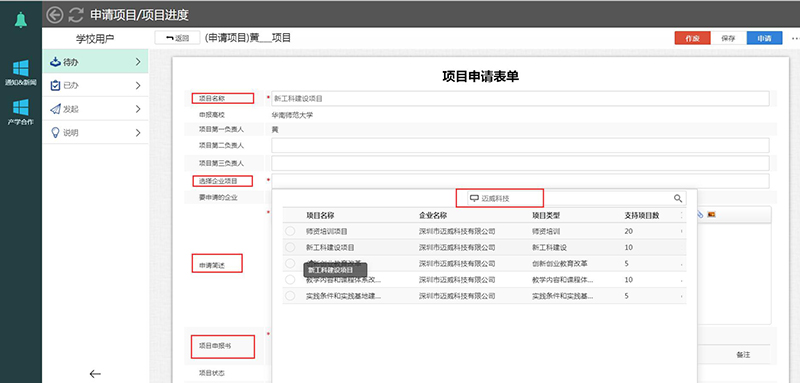Open the more options ellipsis menu
800x383 pixels.
pos(795,38)
